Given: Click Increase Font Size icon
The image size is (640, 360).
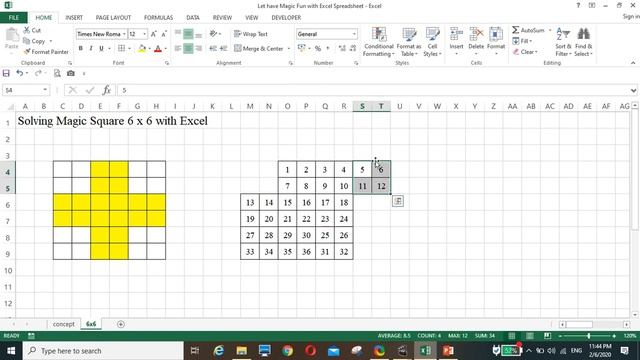Looking at the screenshot, I should 153,34.
